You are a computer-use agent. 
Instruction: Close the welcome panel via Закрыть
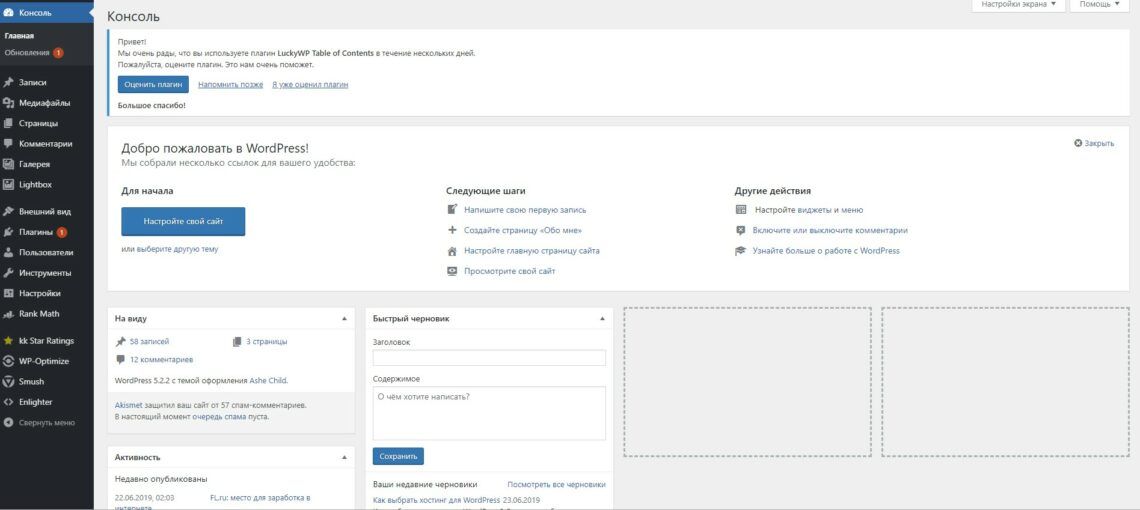(x=1094, y=143)
